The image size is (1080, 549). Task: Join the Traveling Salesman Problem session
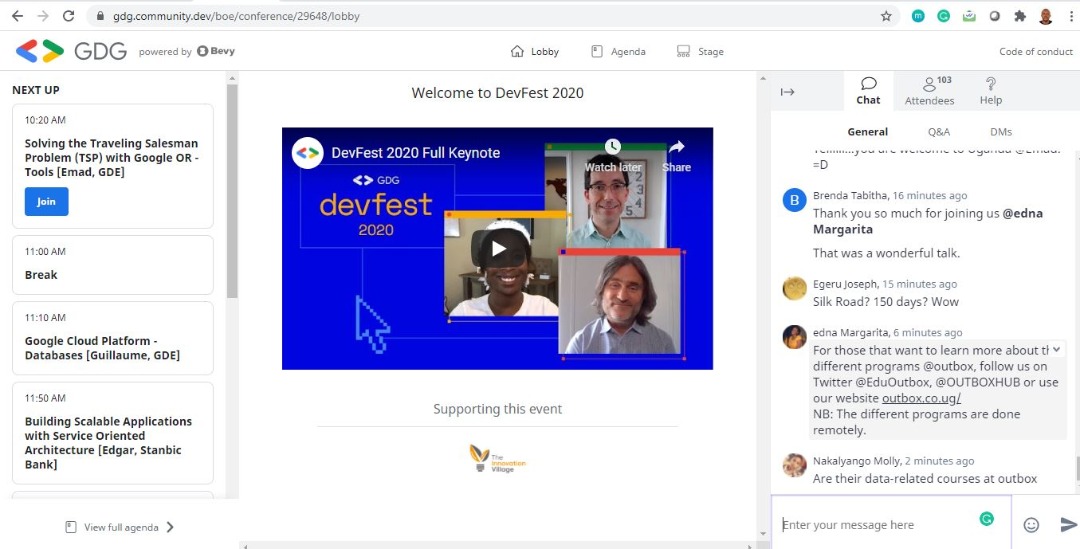46,202
